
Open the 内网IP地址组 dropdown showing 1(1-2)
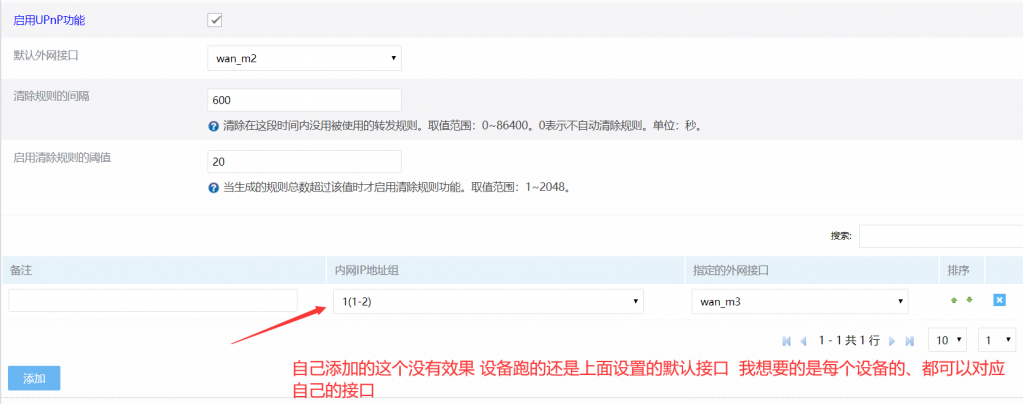coord(487,301)
